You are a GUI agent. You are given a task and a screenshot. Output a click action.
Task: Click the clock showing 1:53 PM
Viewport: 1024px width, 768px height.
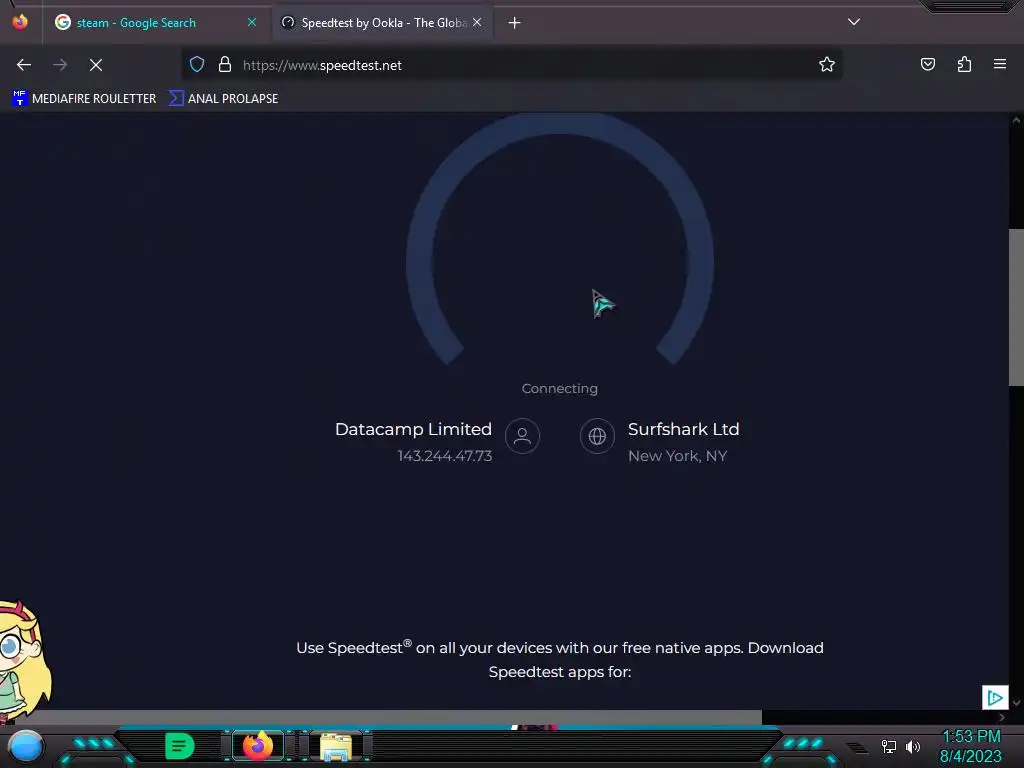971,737
